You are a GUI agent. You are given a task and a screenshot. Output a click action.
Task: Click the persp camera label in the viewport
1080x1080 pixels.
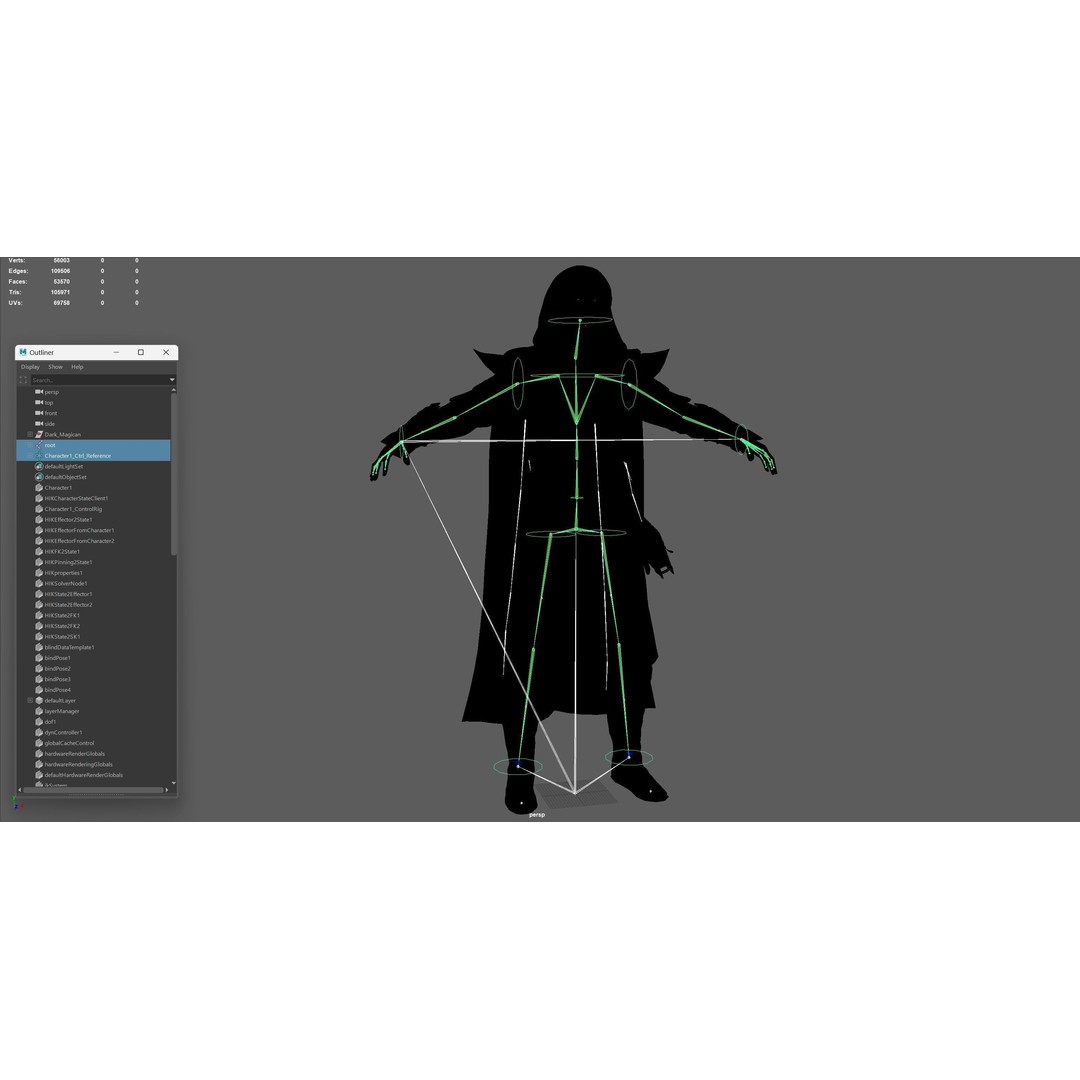[537, 815]
